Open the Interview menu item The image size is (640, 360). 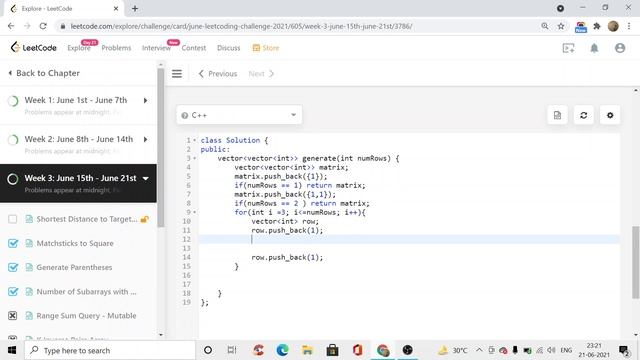pyautogui.click(x=156, y=48)
